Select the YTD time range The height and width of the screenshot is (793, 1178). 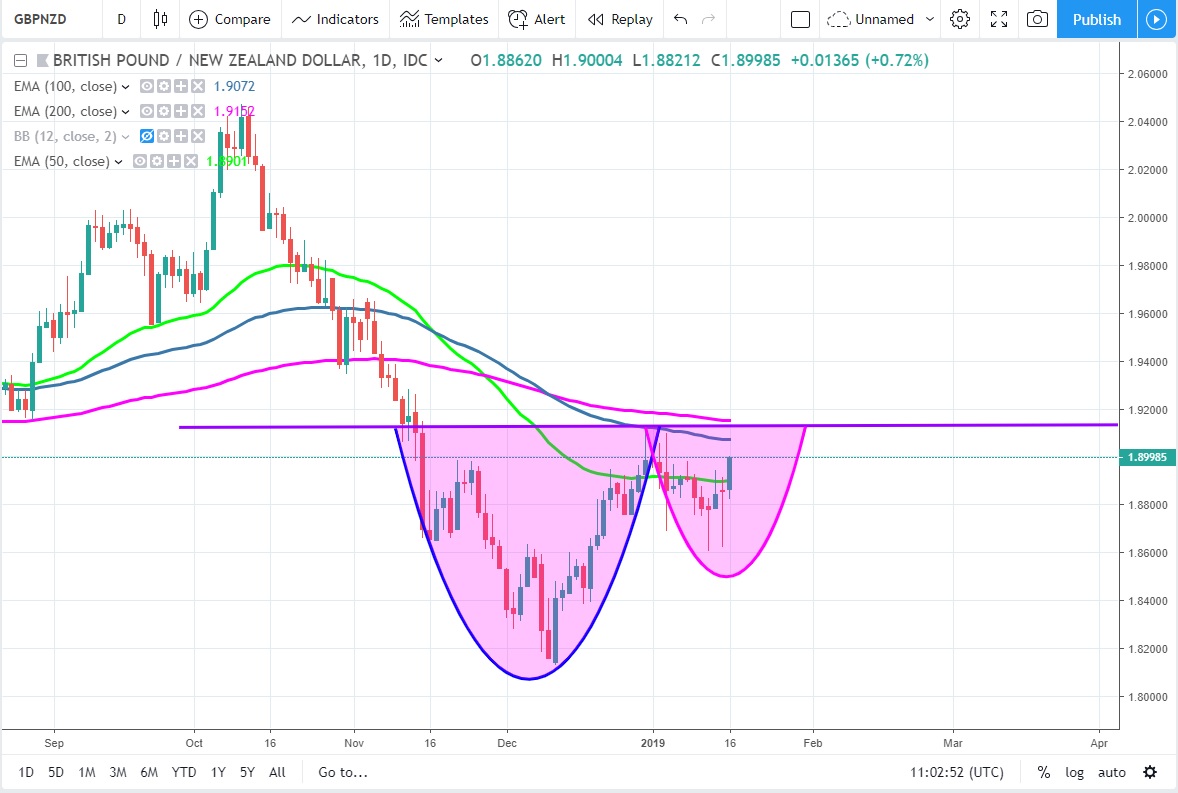[x=184, y=772]
